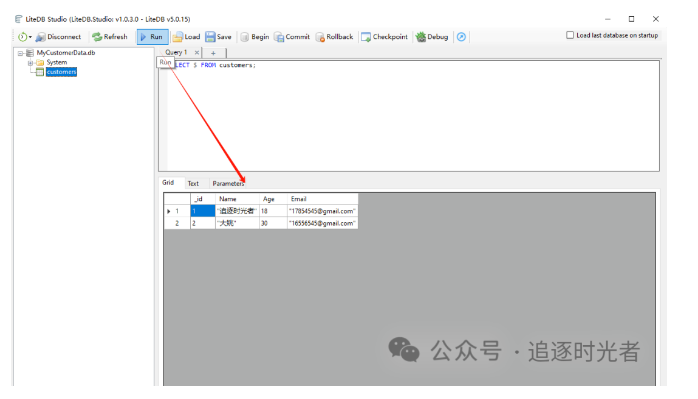This screenshot has height=399, width=698.
Task: Collapse the MyCustomerData.db tree node
Action: coord(20,53)
